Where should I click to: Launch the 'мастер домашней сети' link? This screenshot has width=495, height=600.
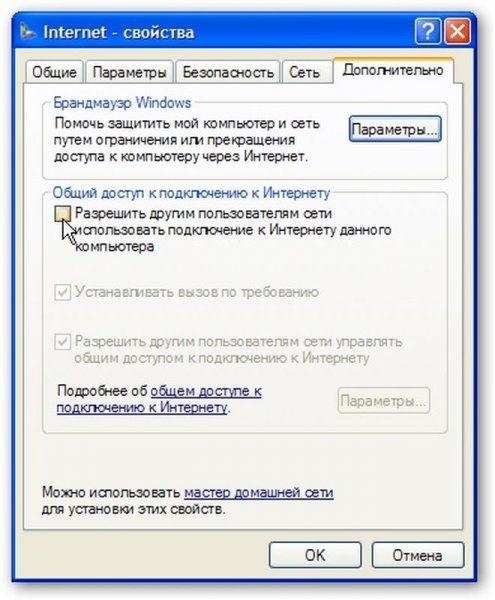point(259,492)
